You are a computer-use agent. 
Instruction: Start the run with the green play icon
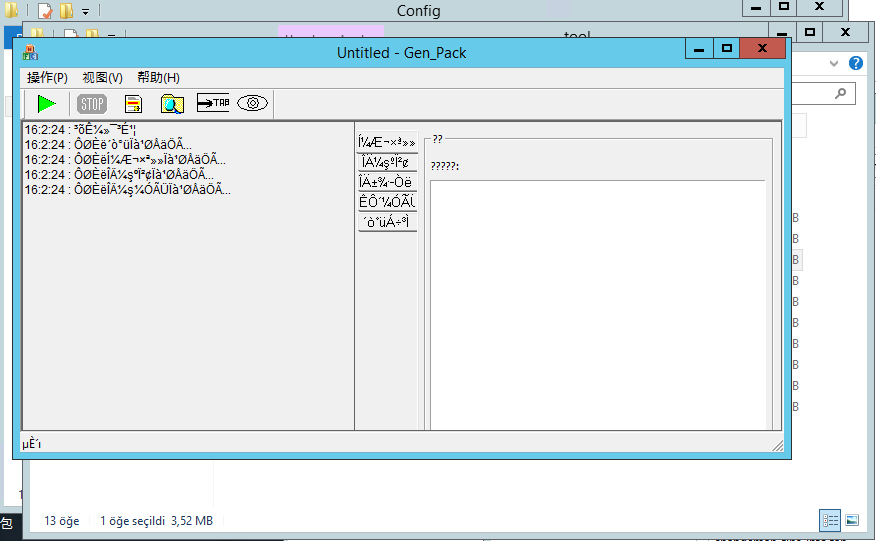46,104
